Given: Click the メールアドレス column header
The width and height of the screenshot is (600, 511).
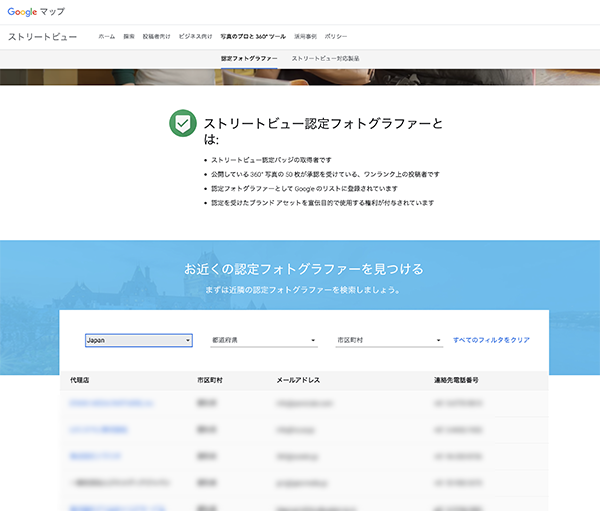Looking at the screenshot, I should tap(298, 380).
